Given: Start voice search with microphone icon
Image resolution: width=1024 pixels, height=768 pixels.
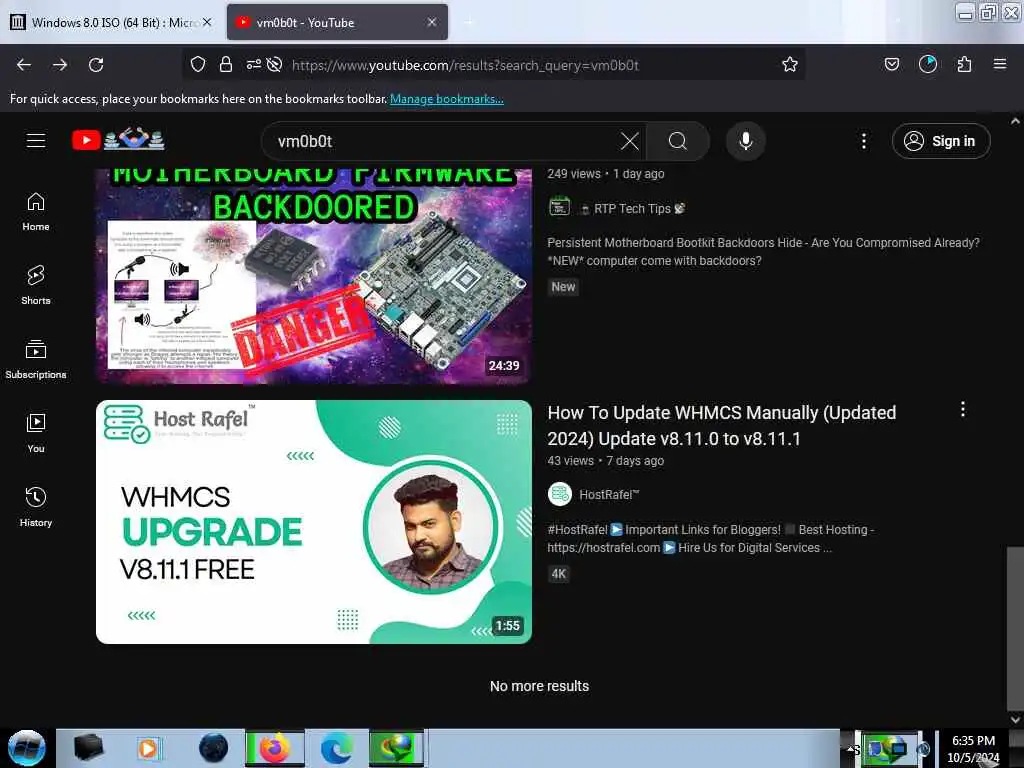Looking at the screenshot, I should (745, 141).
